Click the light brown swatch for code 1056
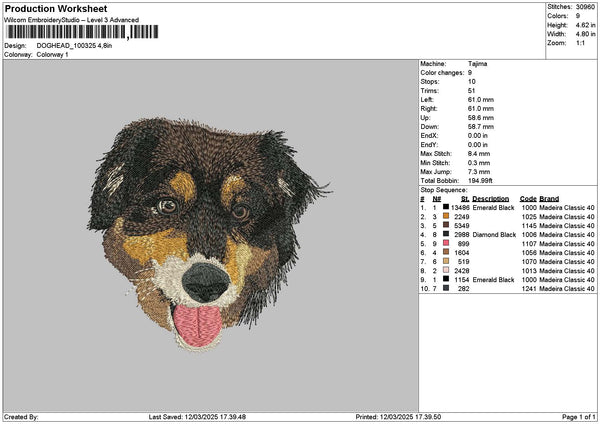The height and width of the screenshot is (424, 600). [x=445, y=252]
